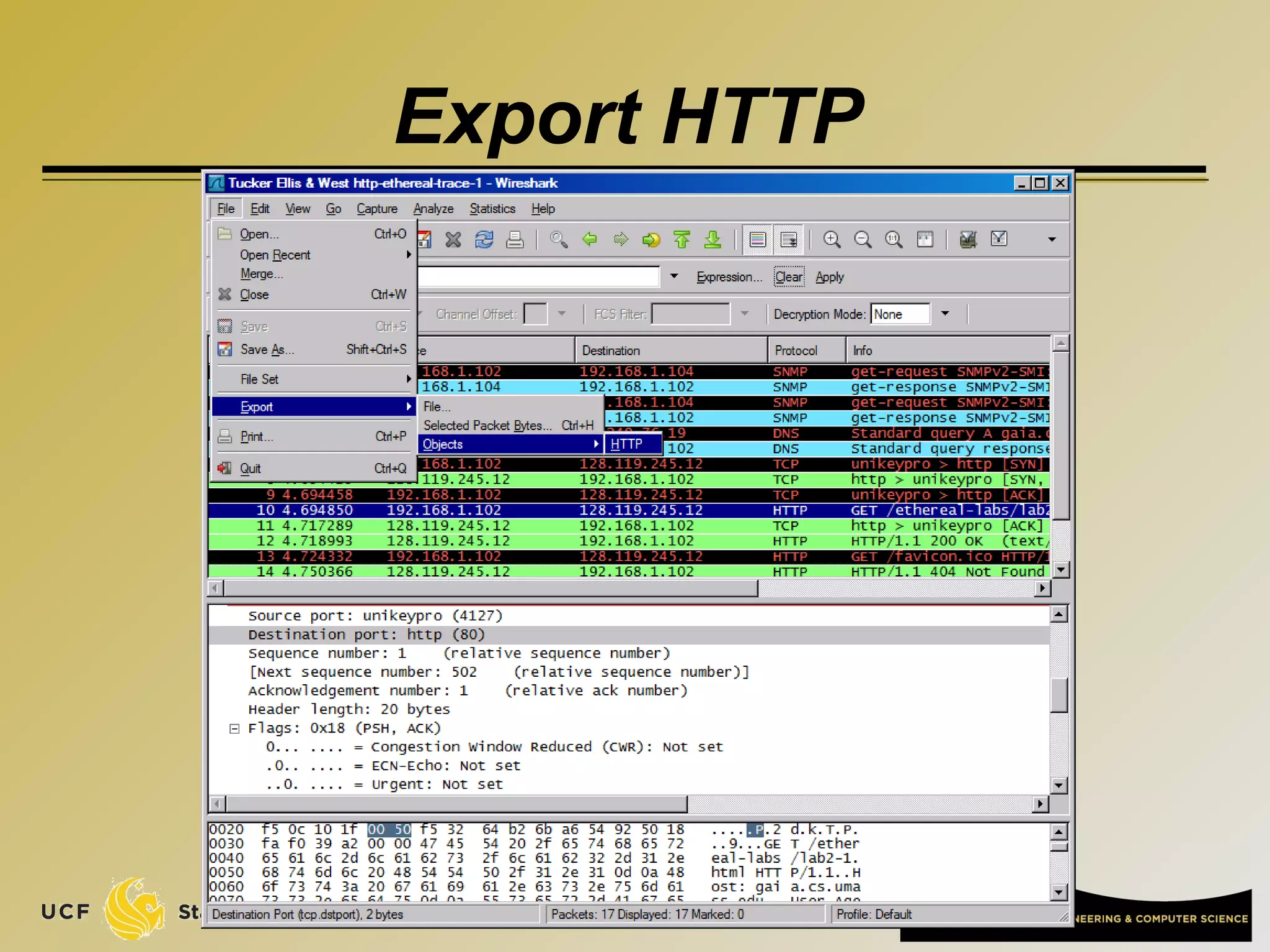Image resolution: width=1270 pixels, height=952 pixels.
Task: Click Merge... in the File menu
Action: [313, 273]
